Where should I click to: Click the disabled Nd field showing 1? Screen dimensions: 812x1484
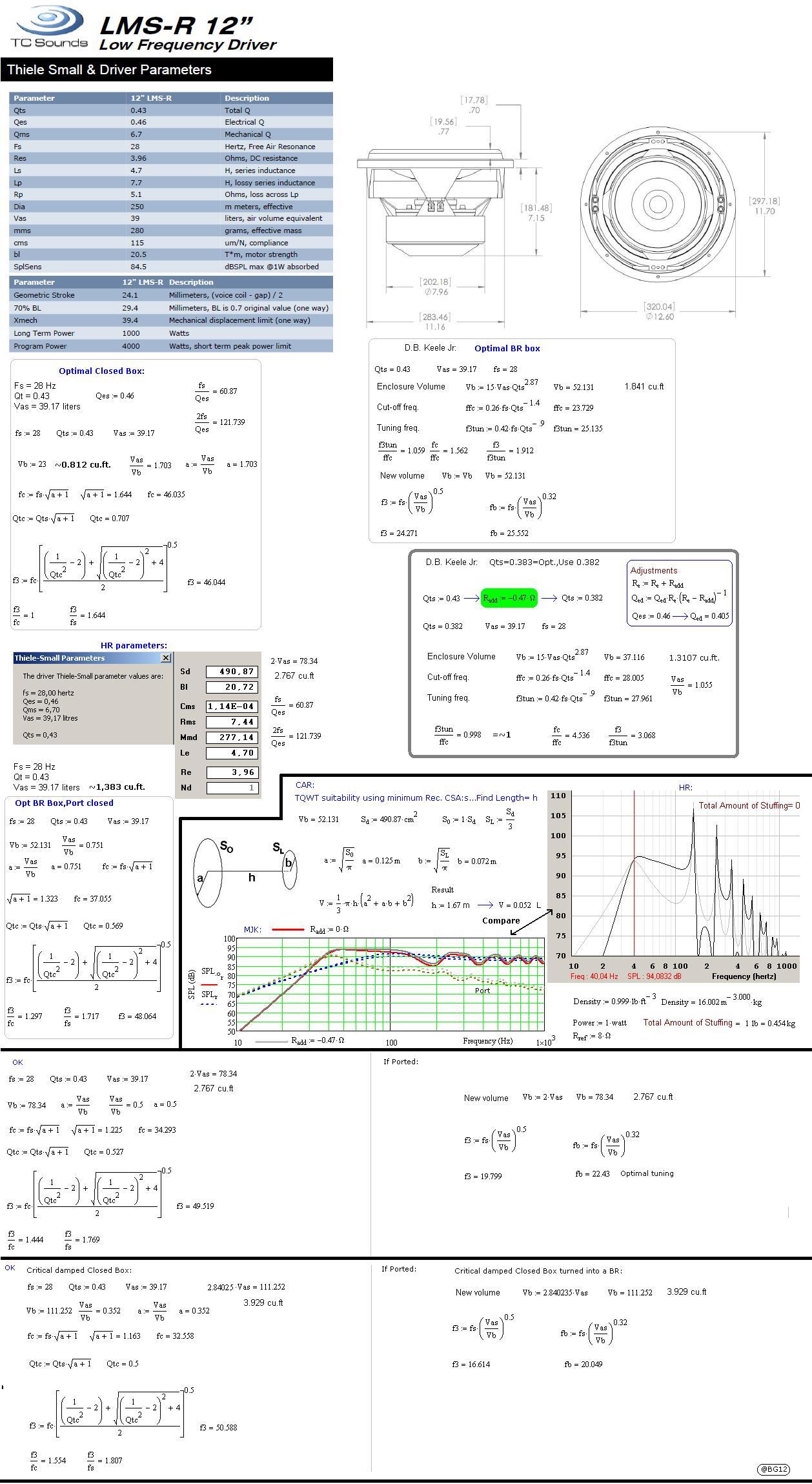pos(232,788)
